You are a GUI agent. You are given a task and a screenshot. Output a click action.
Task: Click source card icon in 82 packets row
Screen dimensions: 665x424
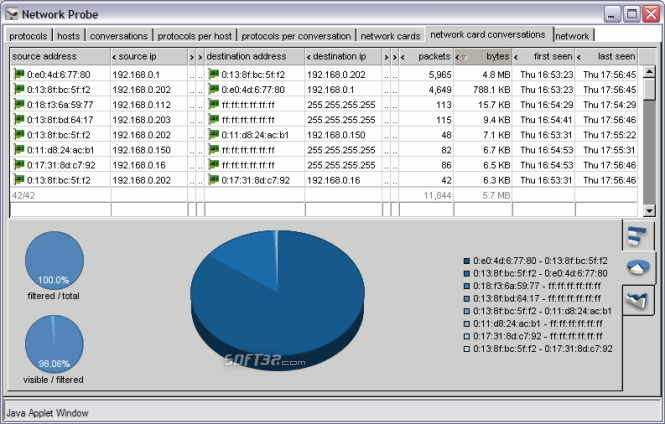click(x=19, y=150)
